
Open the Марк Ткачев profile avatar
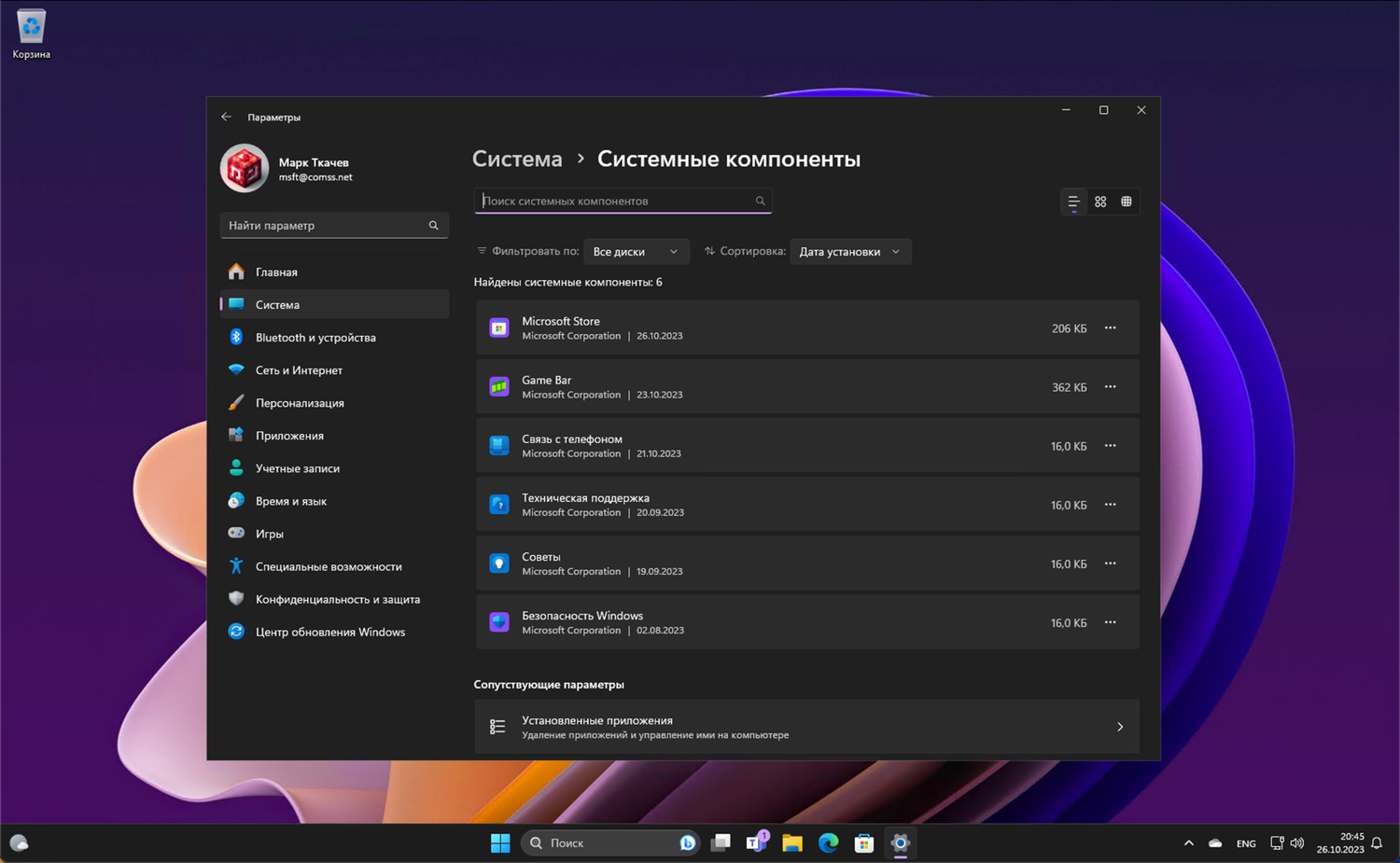245,169
